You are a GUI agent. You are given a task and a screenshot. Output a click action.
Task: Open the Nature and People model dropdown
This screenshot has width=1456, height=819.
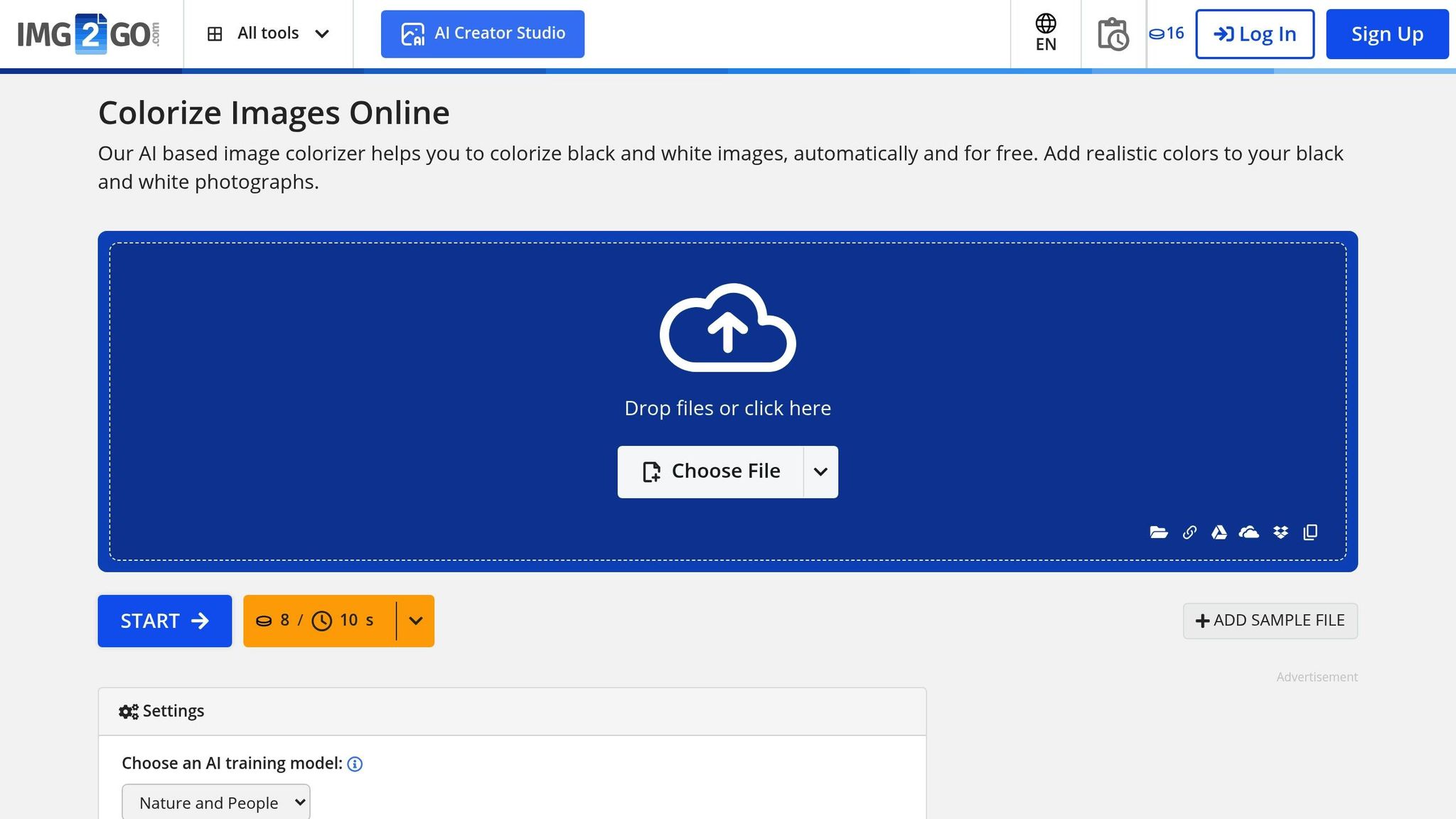pos(216,803)
